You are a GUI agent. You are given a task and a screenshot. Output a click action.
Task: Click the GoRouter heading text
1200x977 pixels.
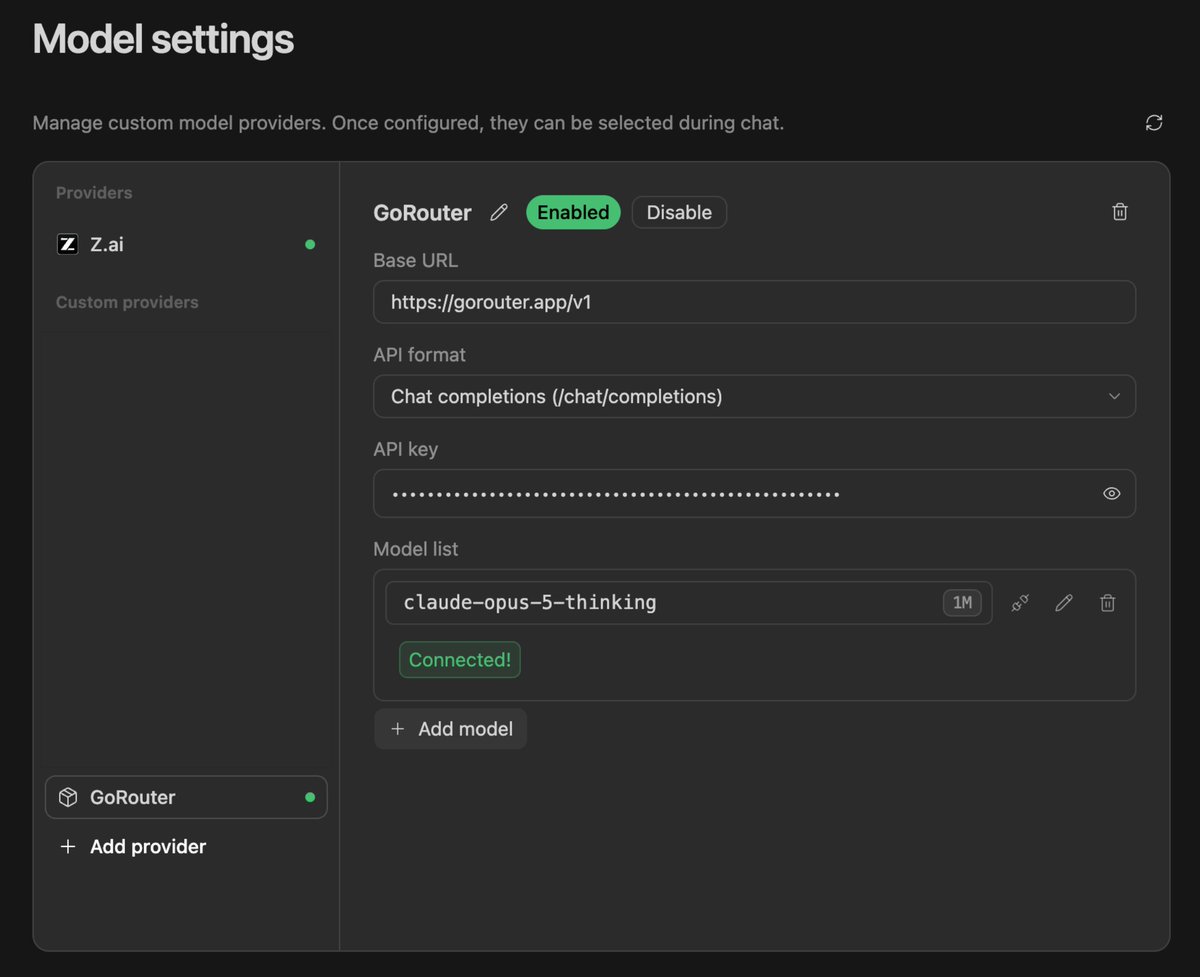pos(422,213)
